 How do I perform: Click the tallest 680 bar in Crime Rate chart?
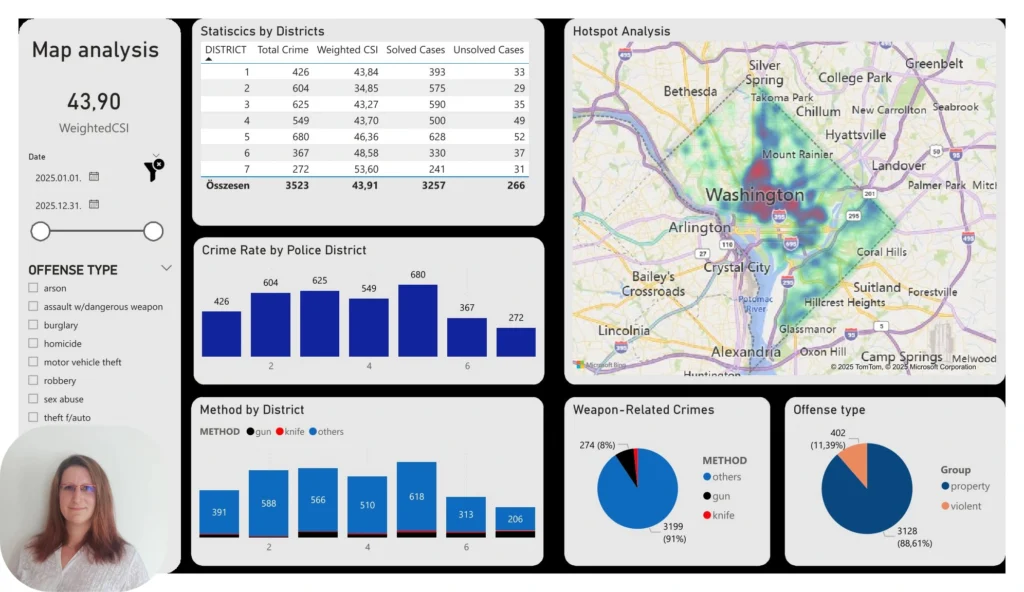point(417,320)
